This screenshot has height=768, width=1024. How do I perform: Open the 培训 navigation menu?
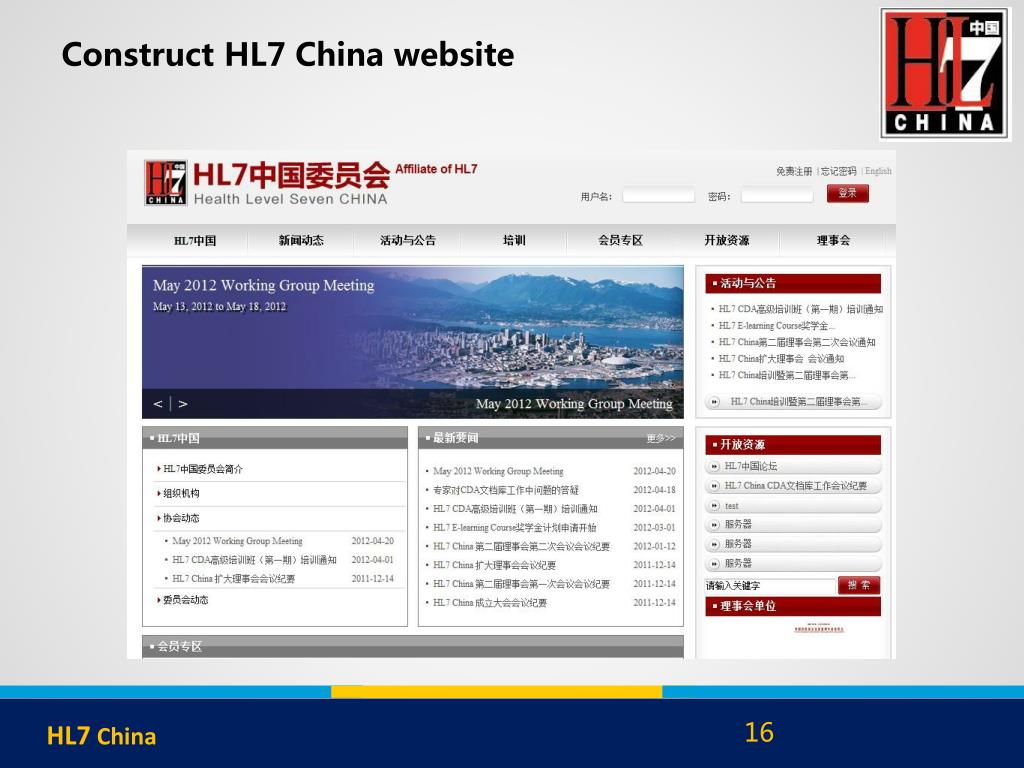(514, 241)
